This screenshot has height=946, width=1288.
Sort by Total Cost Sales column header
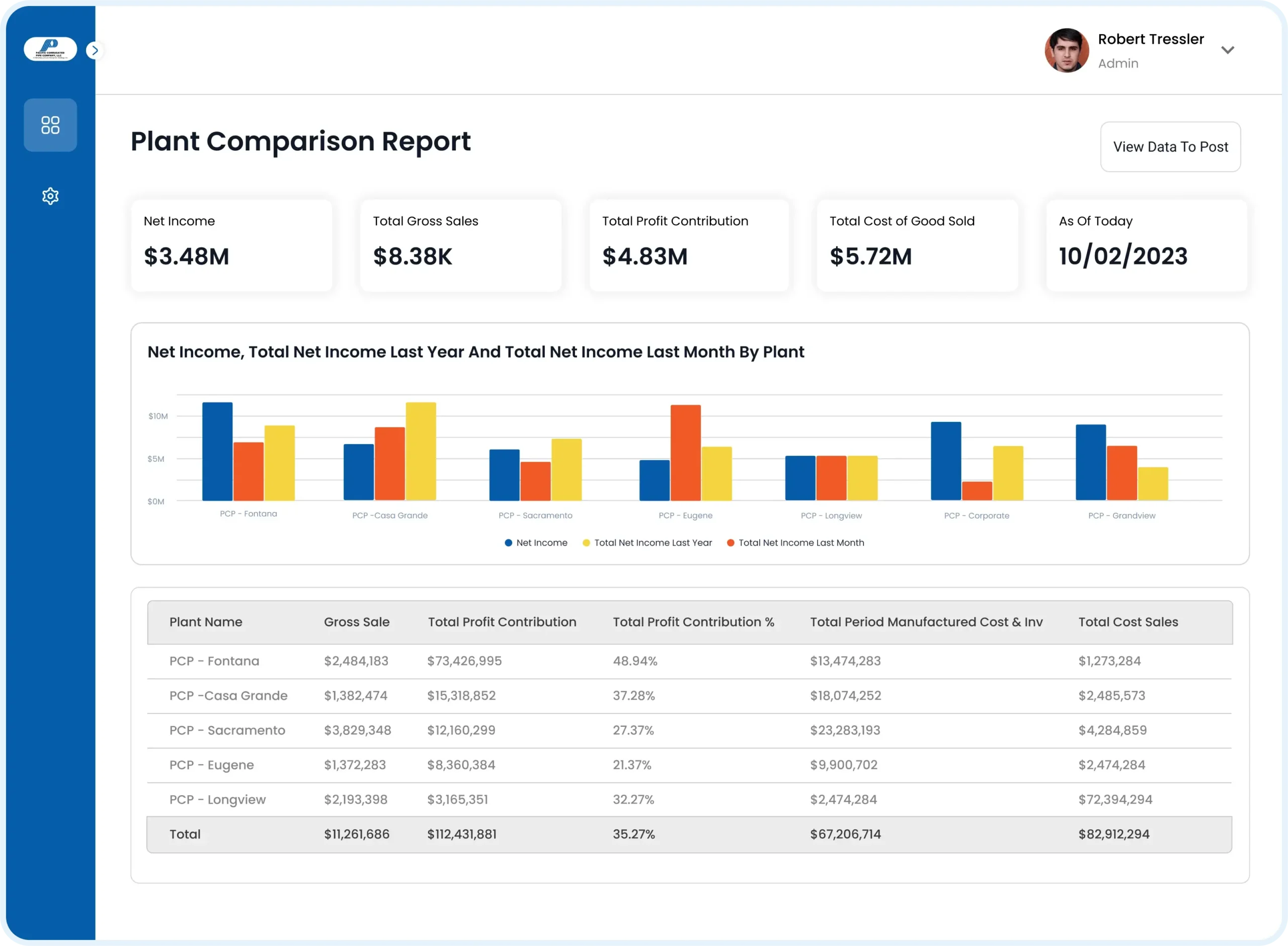point(1128,622)
